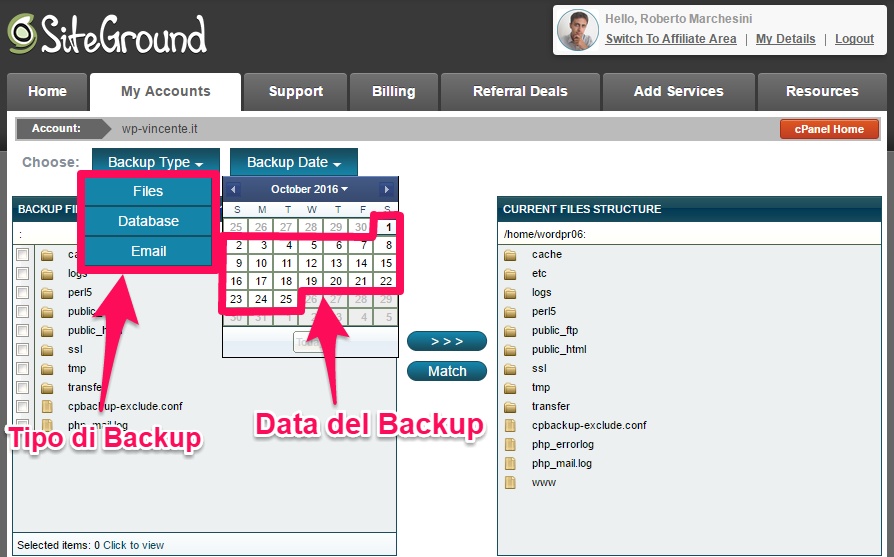
Task: Click the public_html folder icon in current files
Action: [x=510, y=349]
